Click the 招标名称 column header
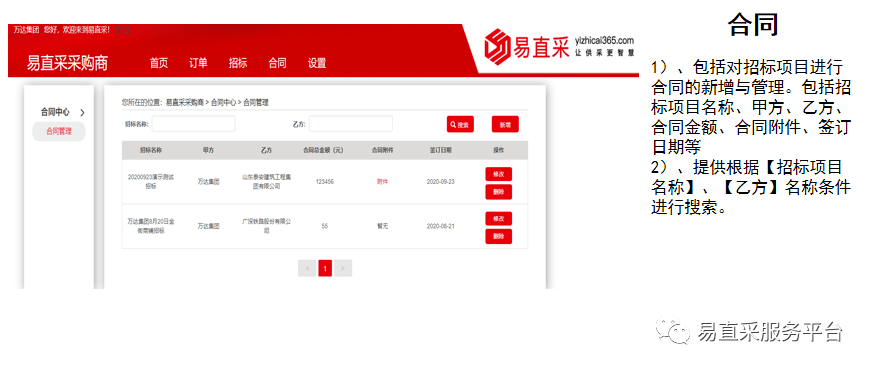 tap(151, 150)
